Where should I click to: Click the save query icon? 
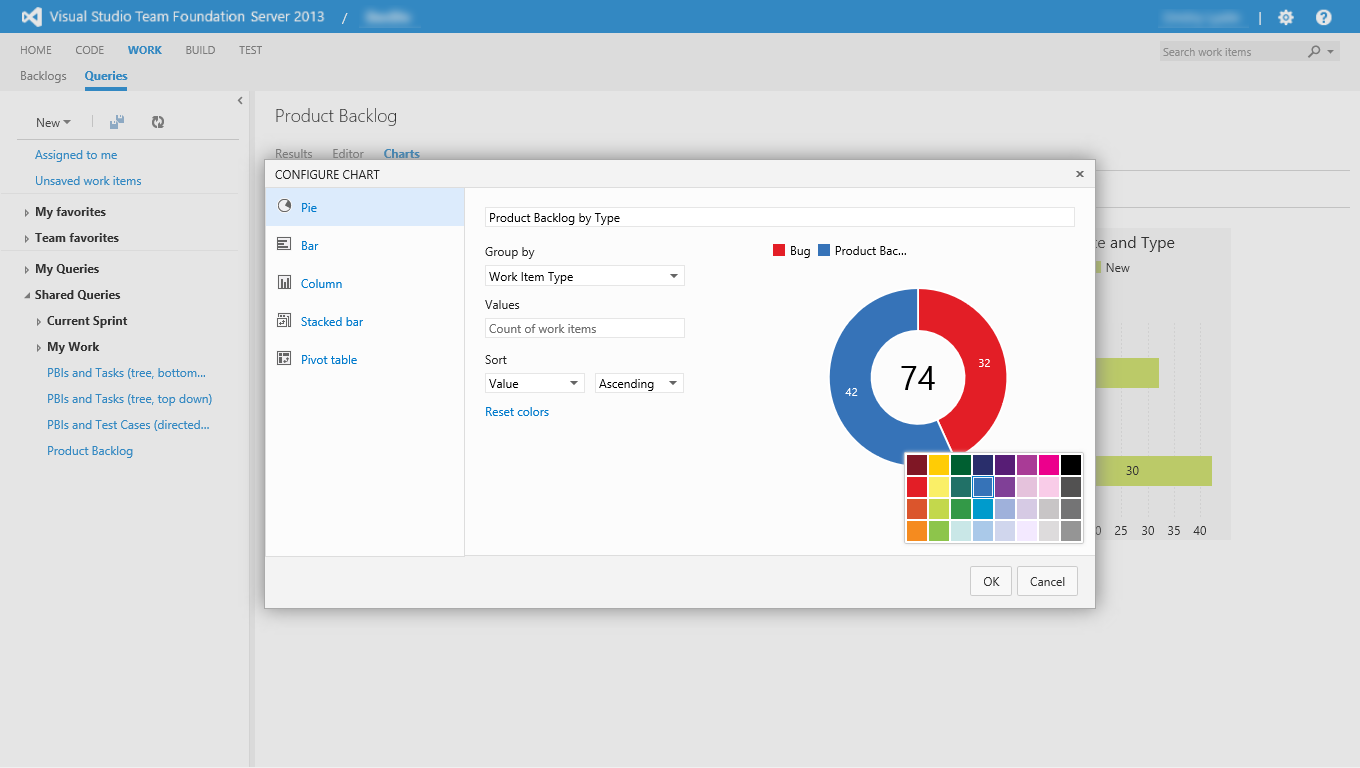pyautogui.click(x=117, y=122)
